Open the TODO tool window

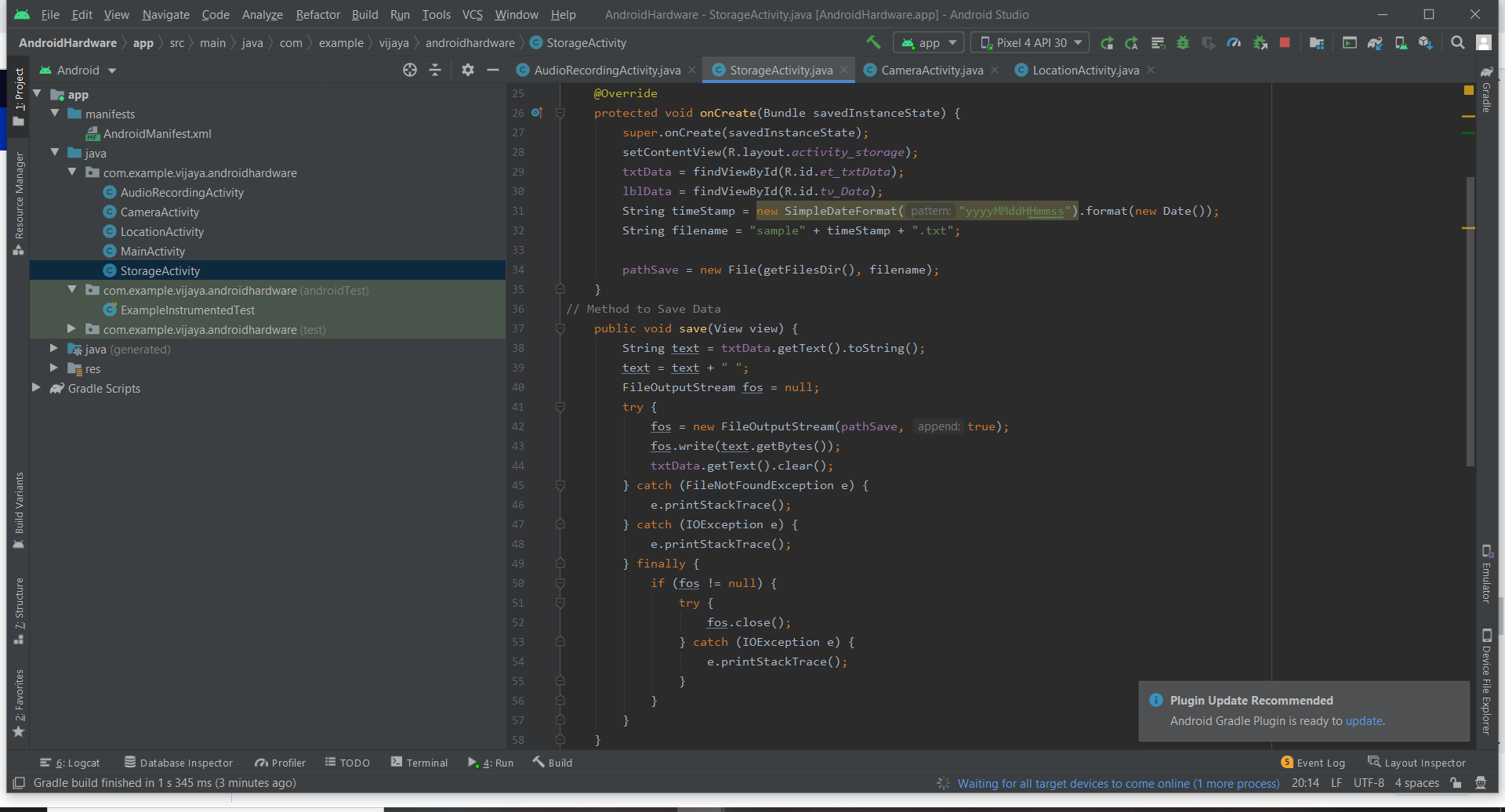point(347,763)
